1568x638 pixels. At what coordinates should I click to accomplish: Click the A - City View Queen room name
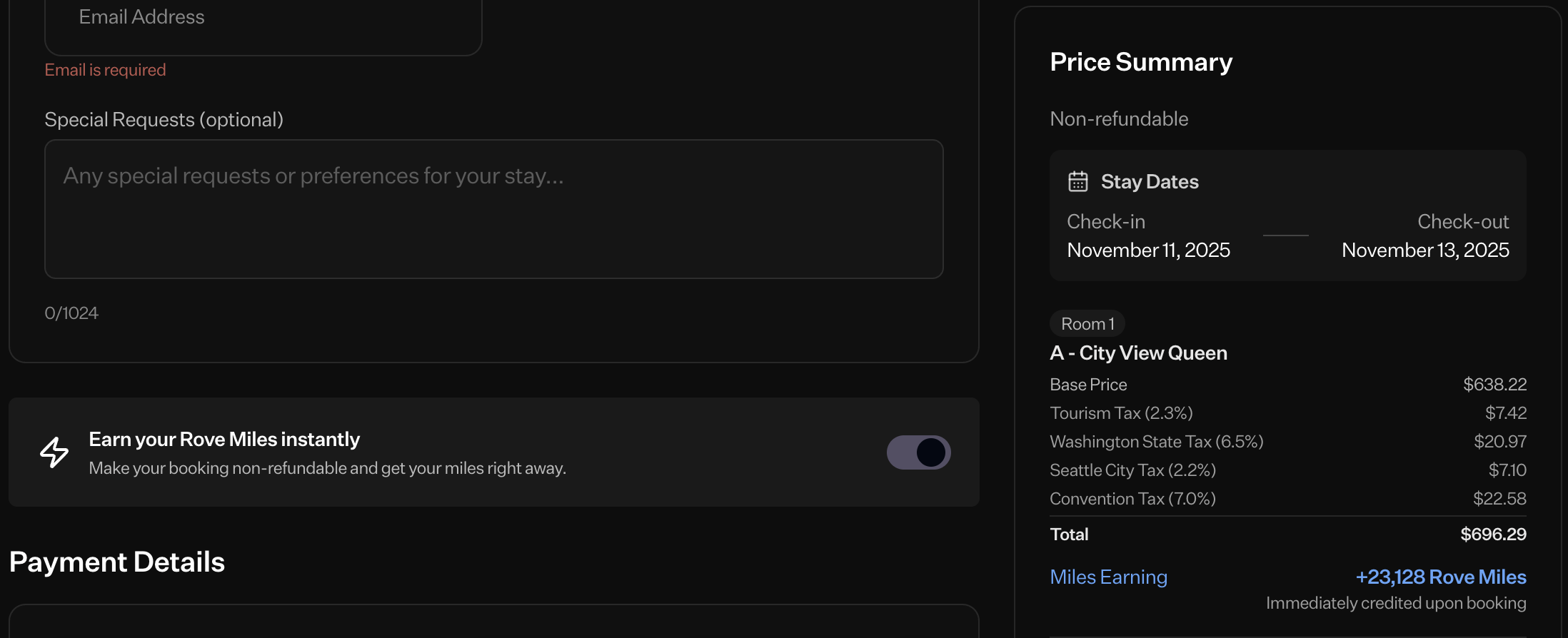[x=1138, y=353]
